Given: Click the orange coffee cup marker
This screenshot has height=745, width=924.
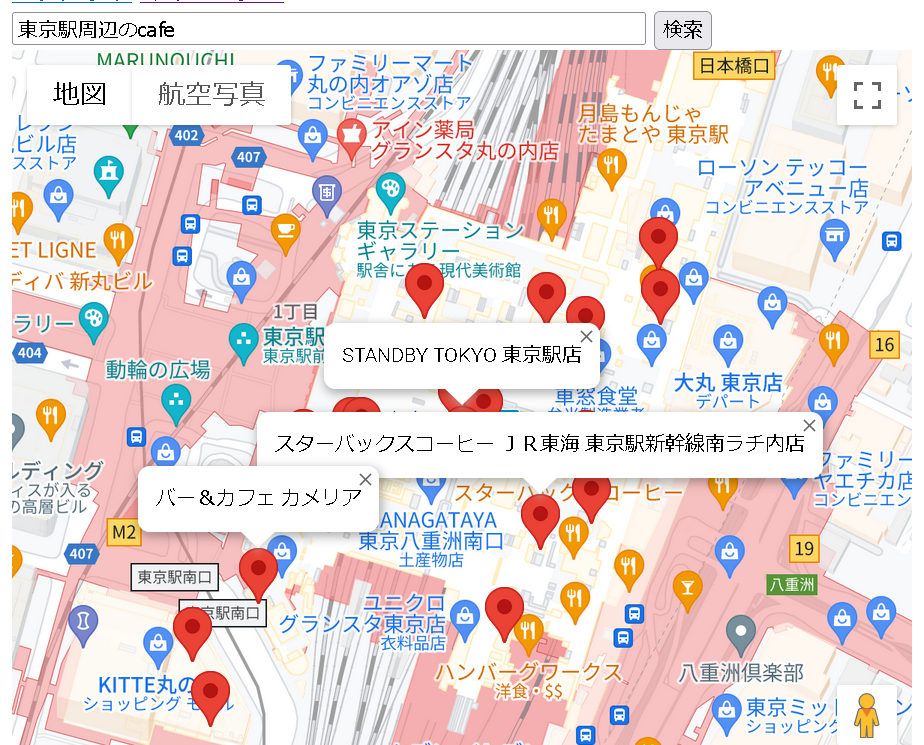Looking at the screenshot, I should pos(286,234).
